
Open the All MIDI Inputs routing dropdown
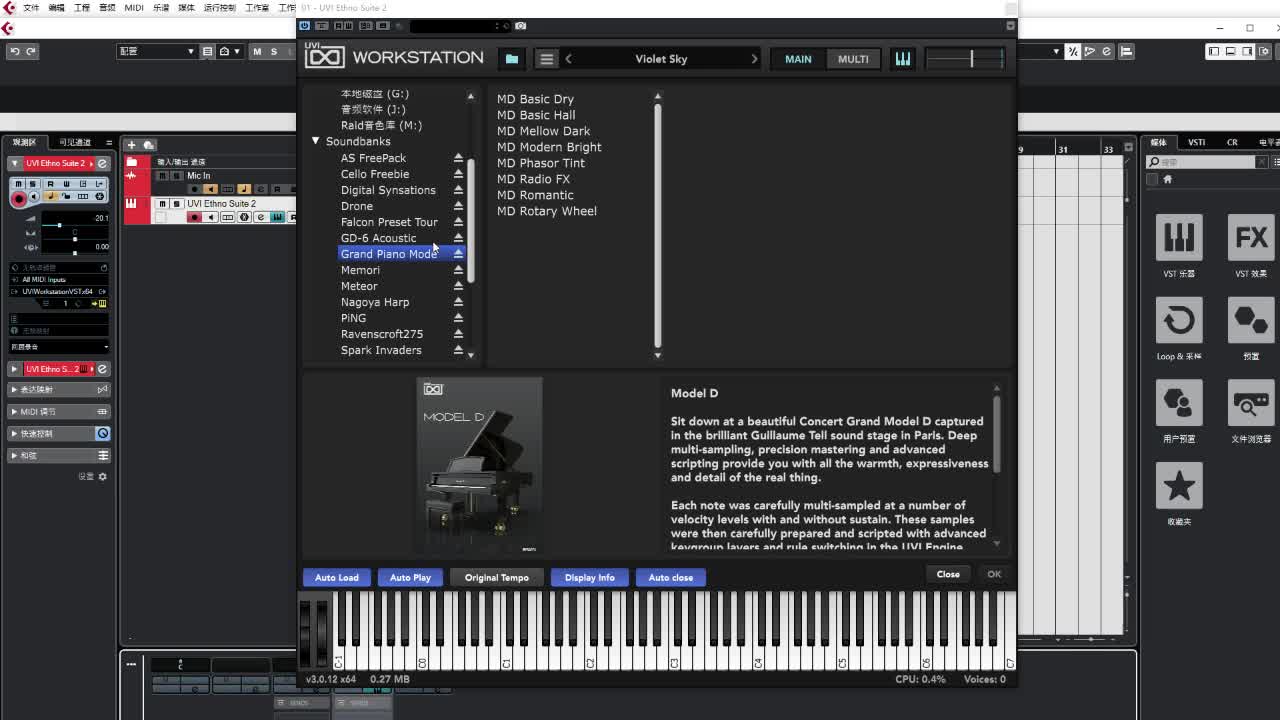[58, 280]
